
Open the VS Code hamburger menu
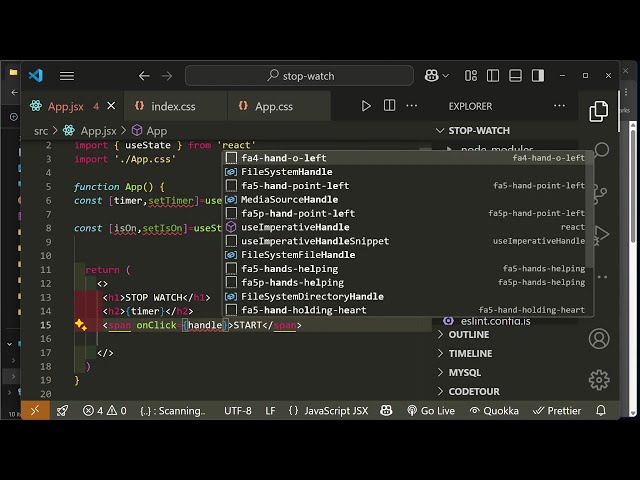pos(67,76)
